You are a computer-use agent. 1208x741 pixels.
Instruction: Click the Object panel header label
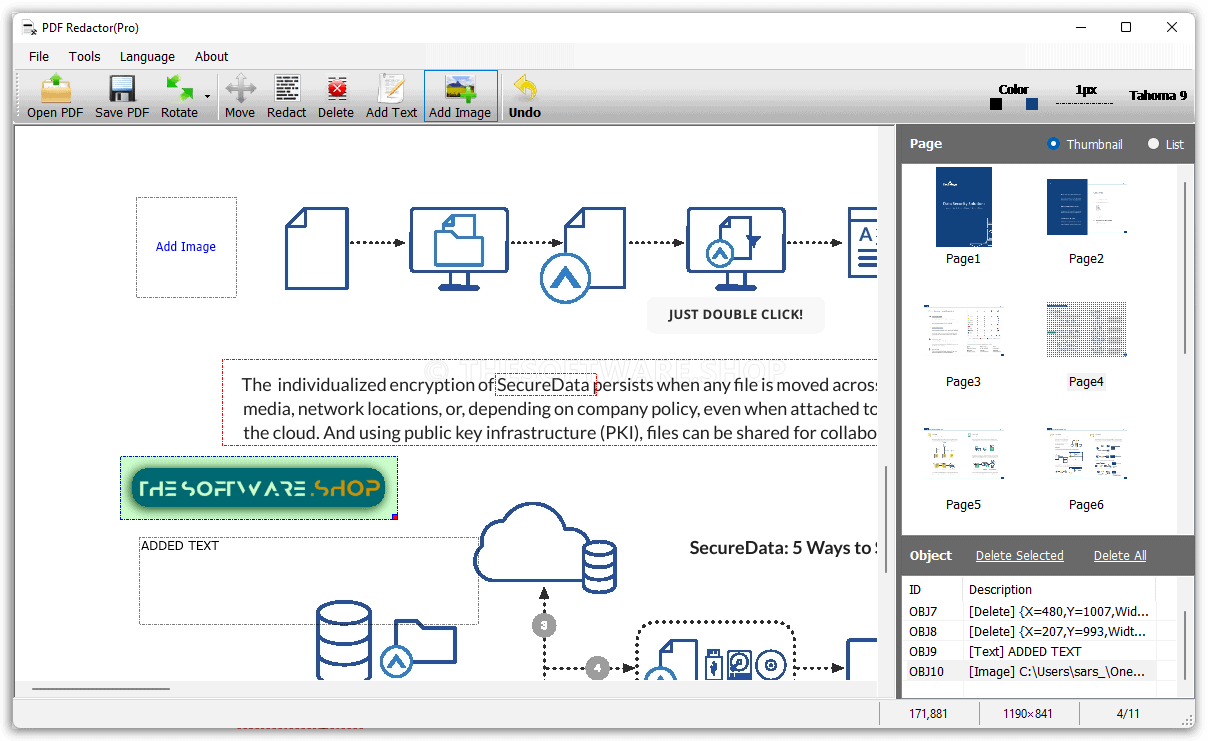click(x=931, y=555)
